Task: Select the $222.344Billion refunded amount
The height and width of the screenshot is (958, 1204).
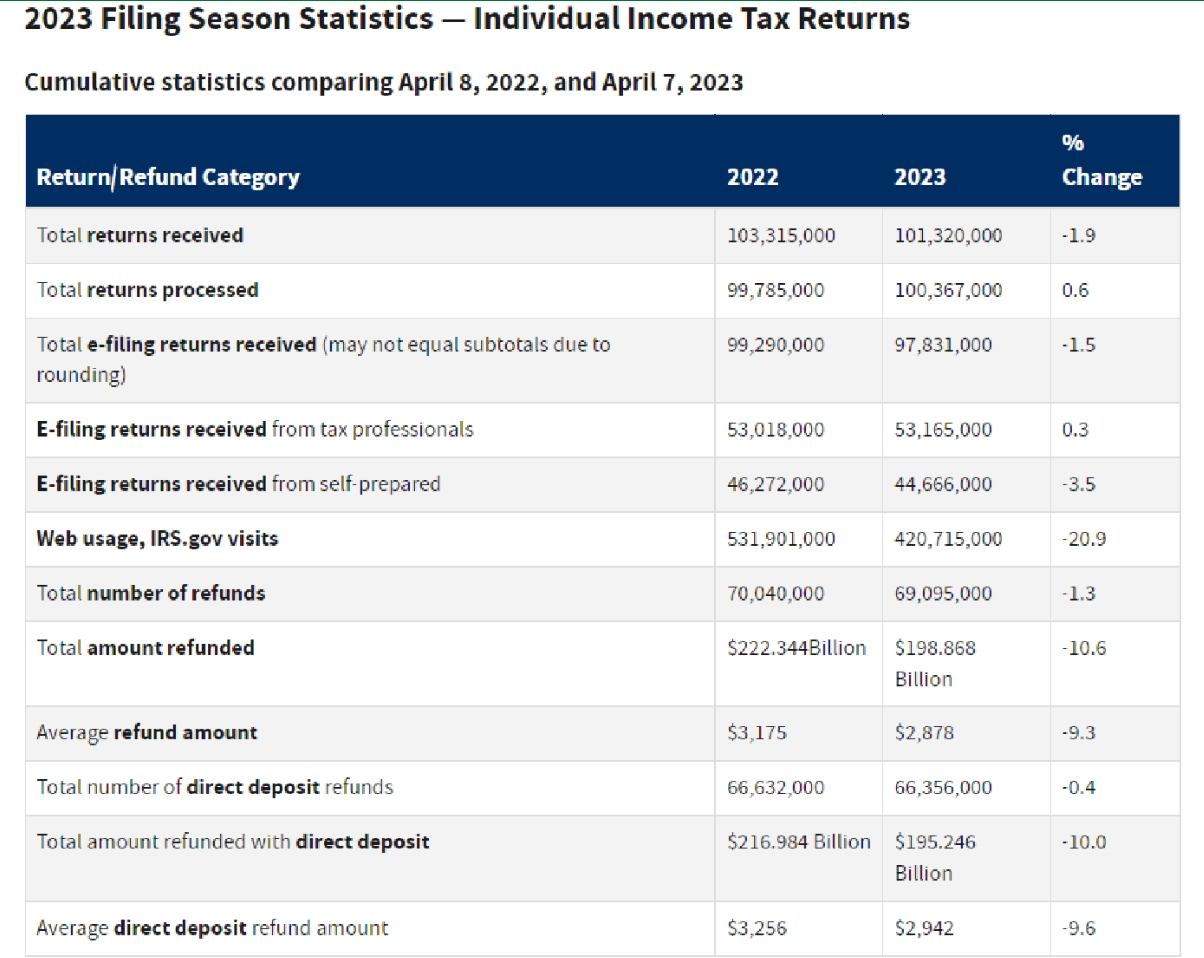Action: pos(796,648)
